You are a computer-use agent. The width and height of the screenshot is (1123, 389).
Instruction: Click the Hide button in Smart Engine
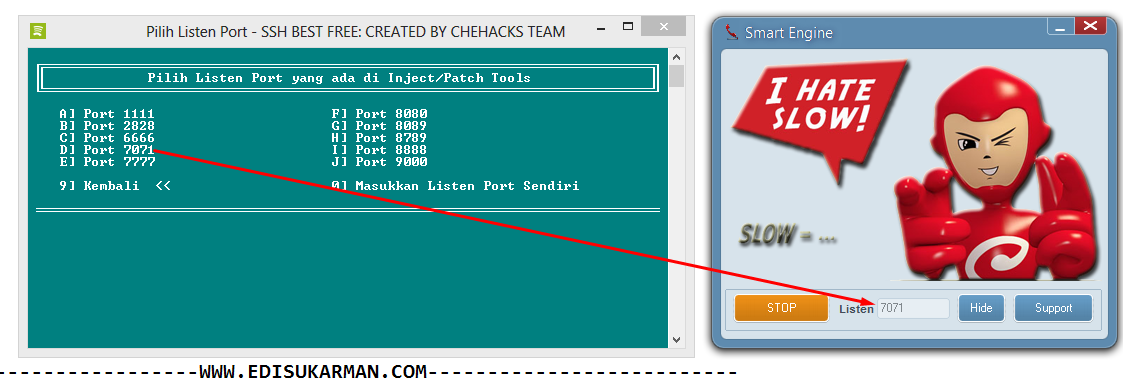[981, 308]
